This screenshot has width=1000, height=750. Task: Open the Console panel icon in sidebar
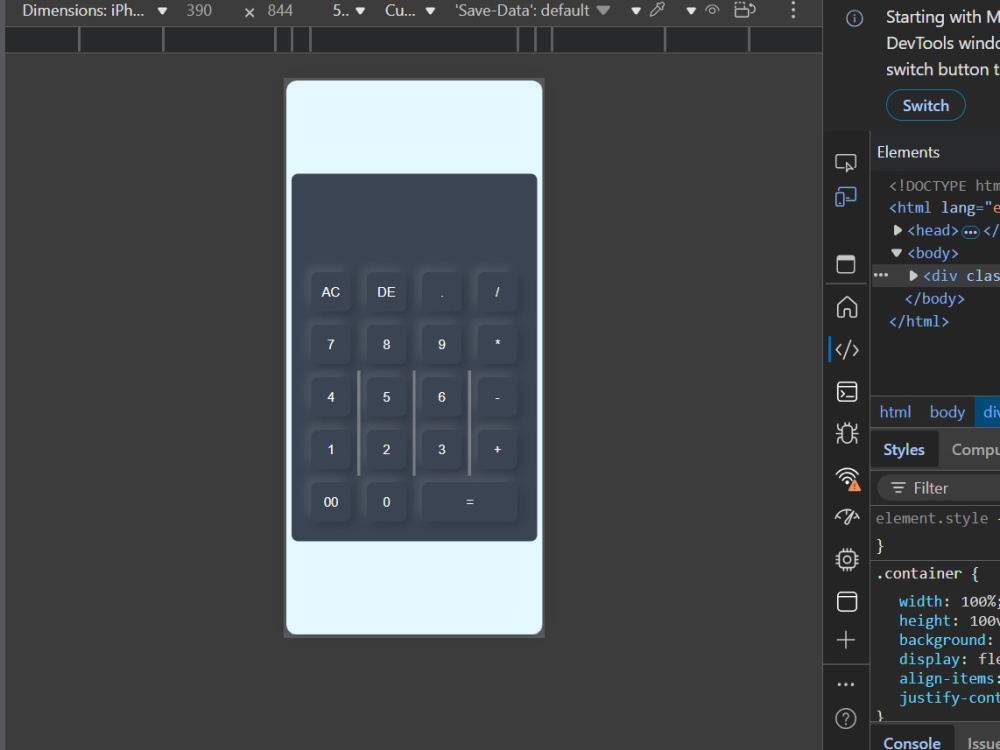(846, 392)
